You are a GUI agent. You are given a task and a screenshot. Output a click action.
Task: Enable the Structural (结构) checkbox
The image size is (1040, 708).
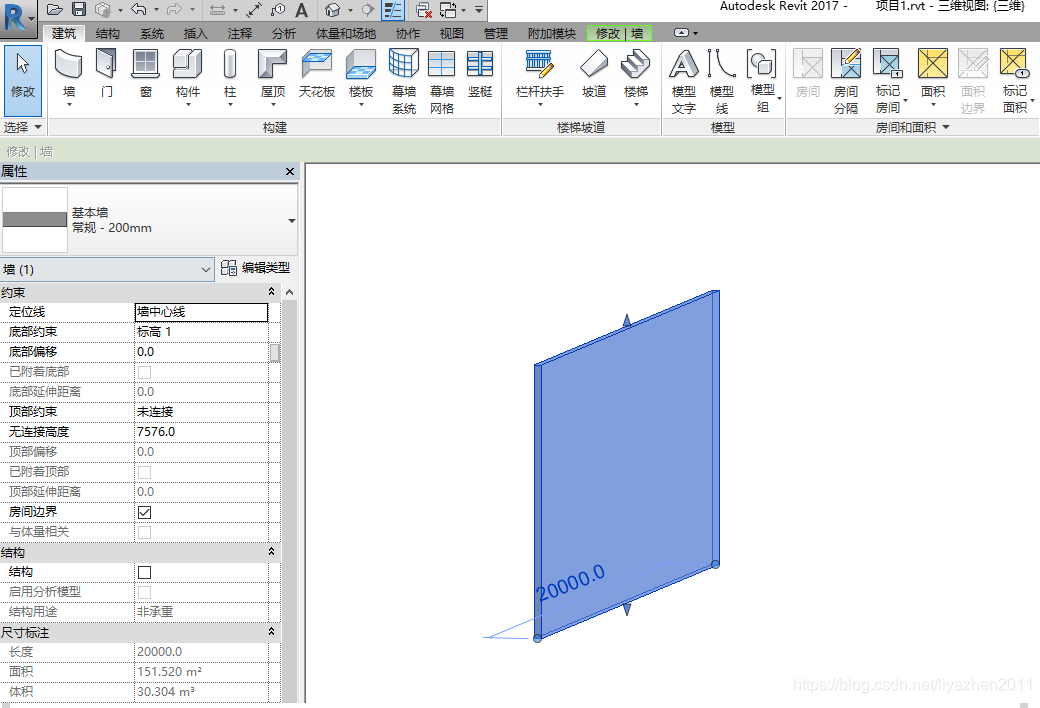point(144,572)
